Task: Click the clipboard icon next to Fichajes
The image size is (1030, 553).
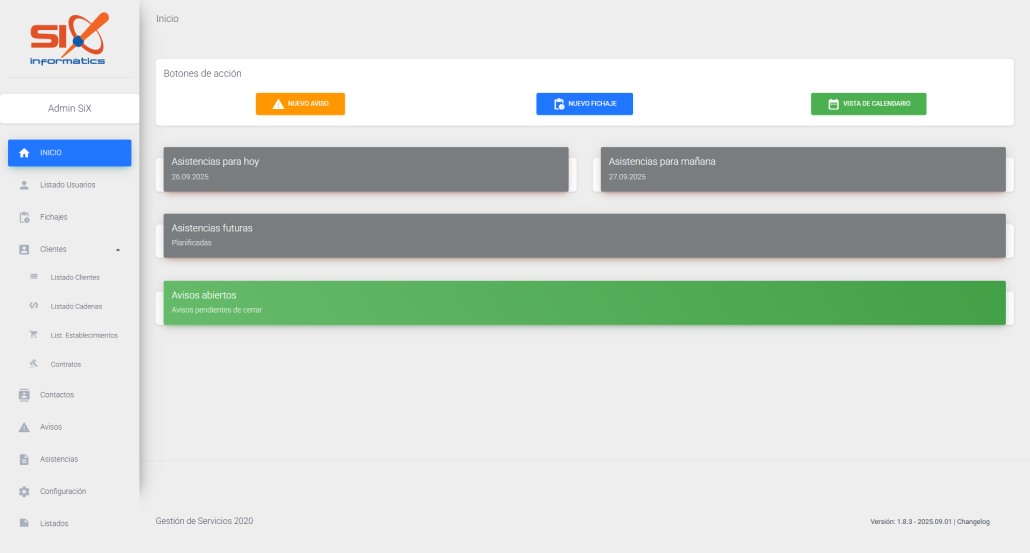Action: (x=25, y=217)
